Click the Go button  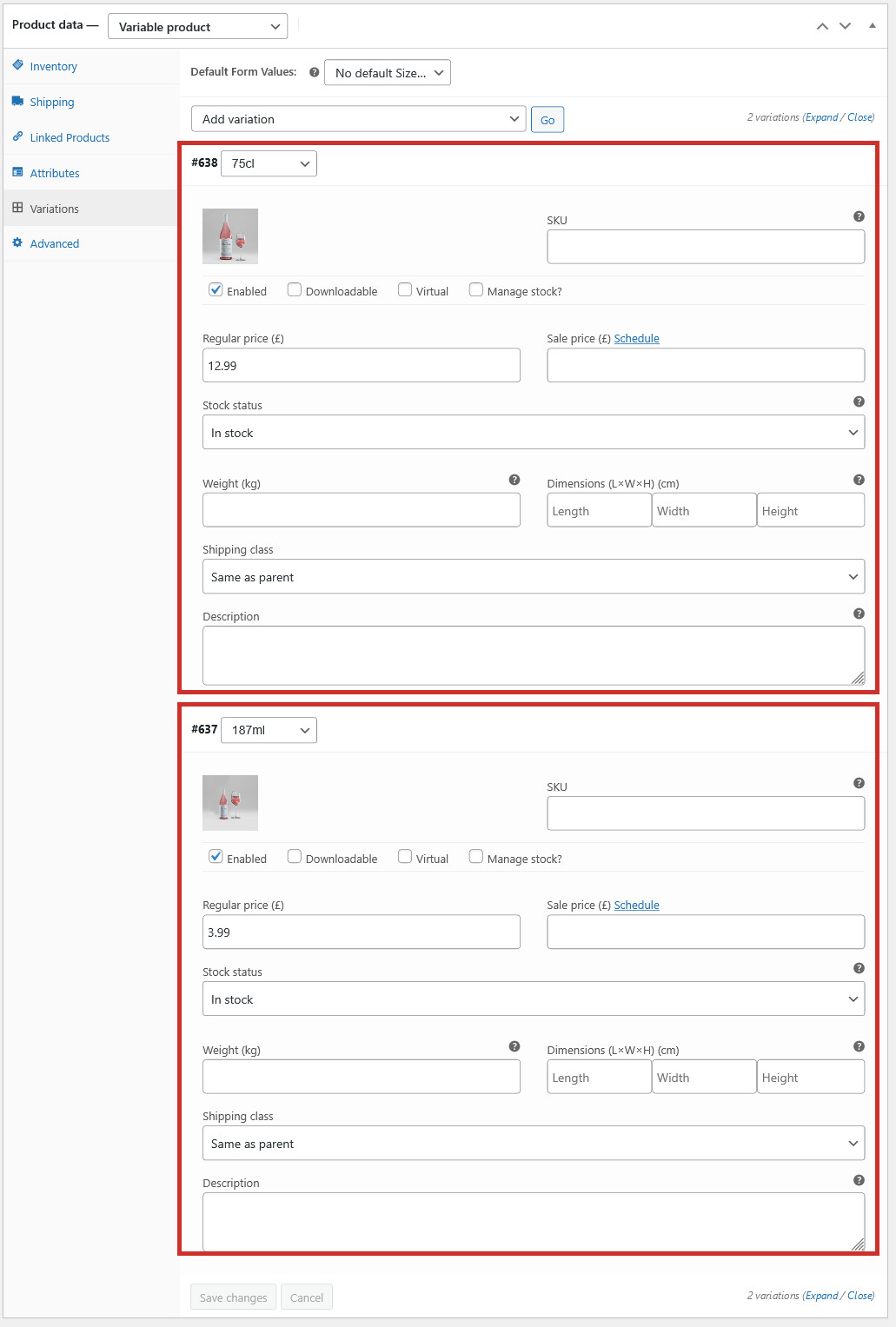(x=548, y=120)
